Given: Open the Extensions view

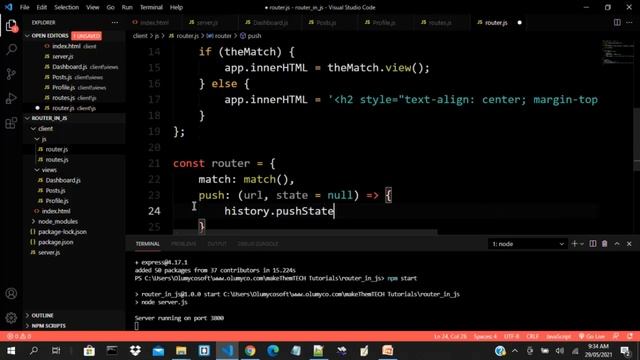Looking at the screenshot, I should pos(11,123).
